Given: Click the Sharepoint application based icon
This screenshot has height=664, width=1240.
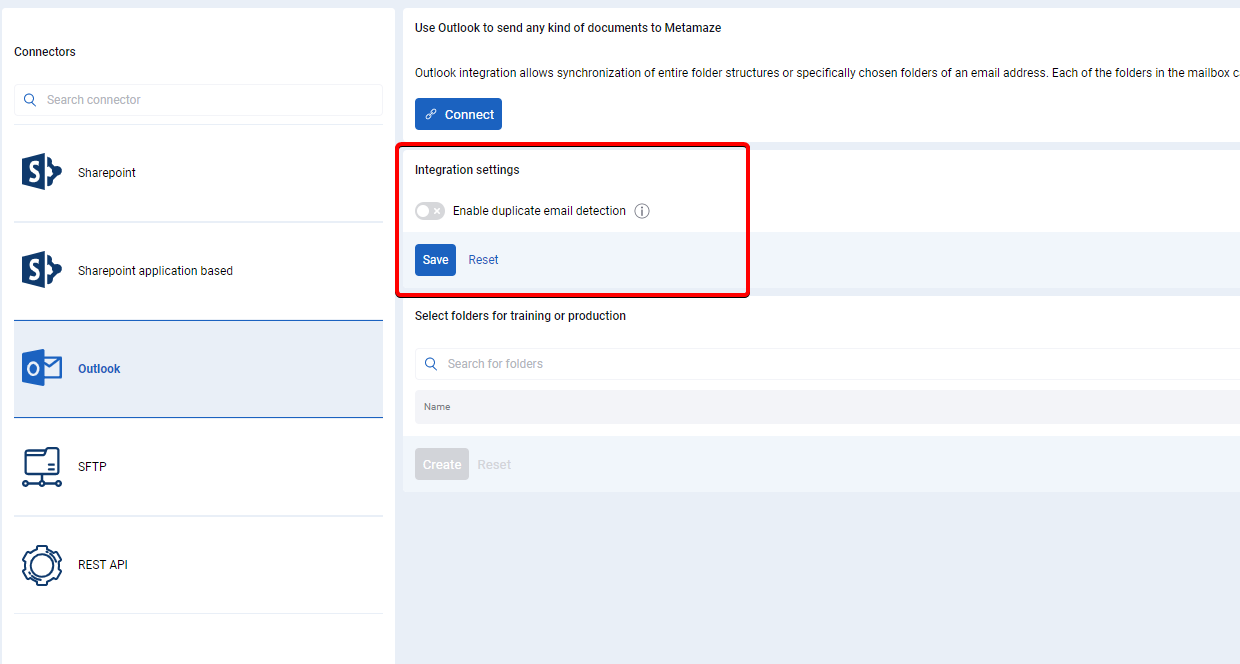Looking at the screenshot, I should (x=42, y=270).
